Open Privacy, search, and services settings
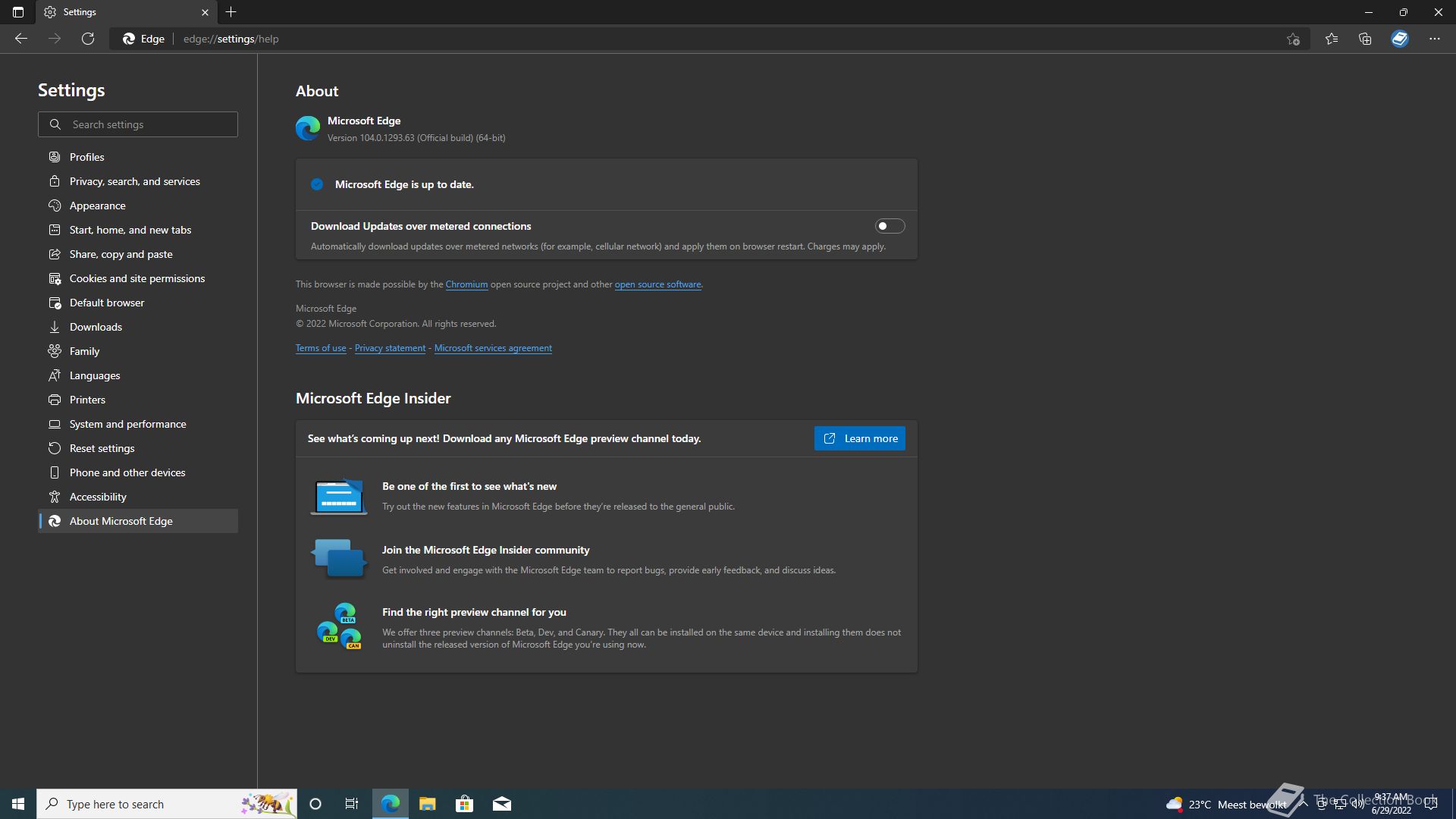 tap(138, 181)
